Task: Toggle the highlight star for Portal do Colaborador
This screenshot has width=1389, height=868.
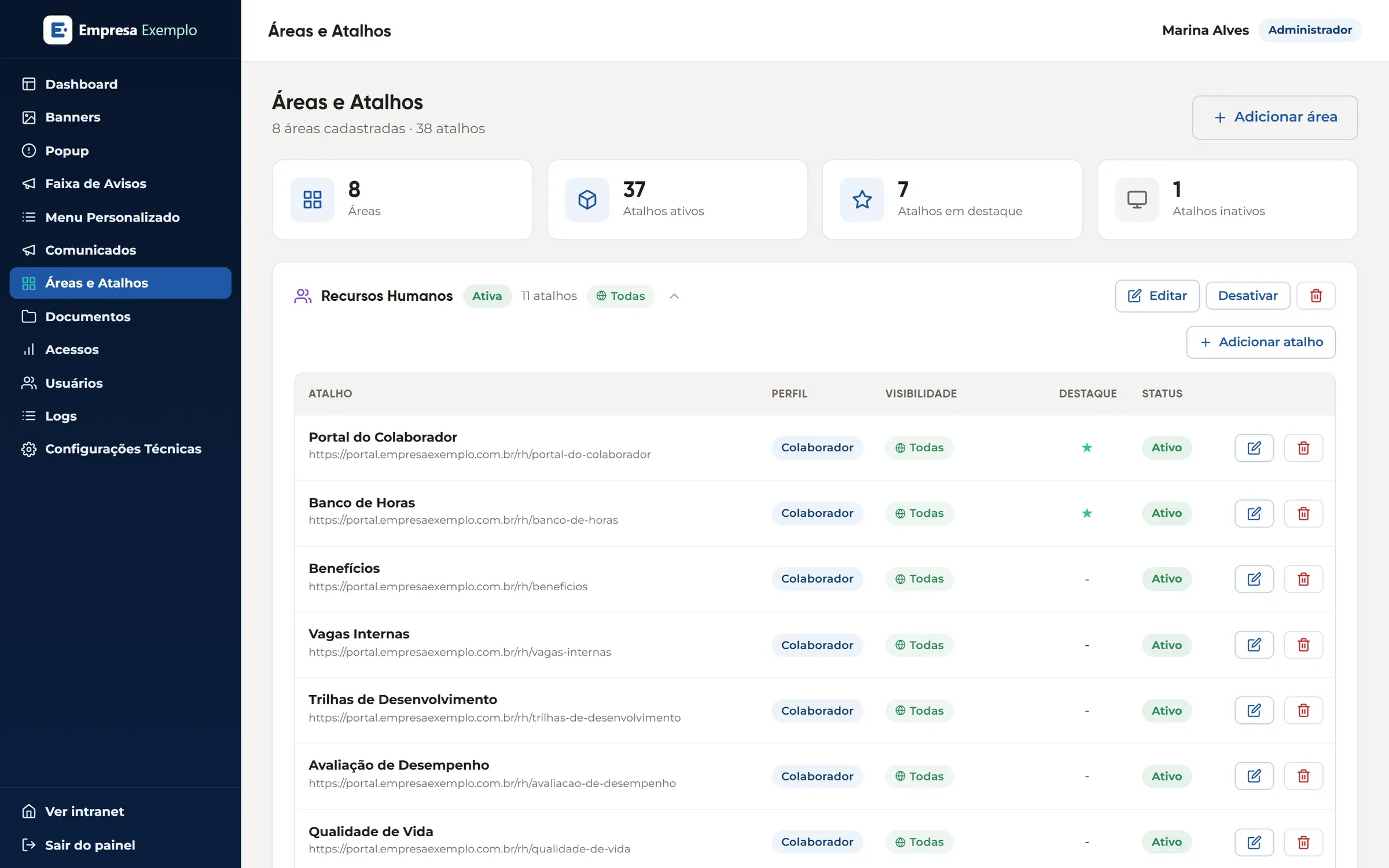Action: pyautogui.click(x=1087, y=447)
